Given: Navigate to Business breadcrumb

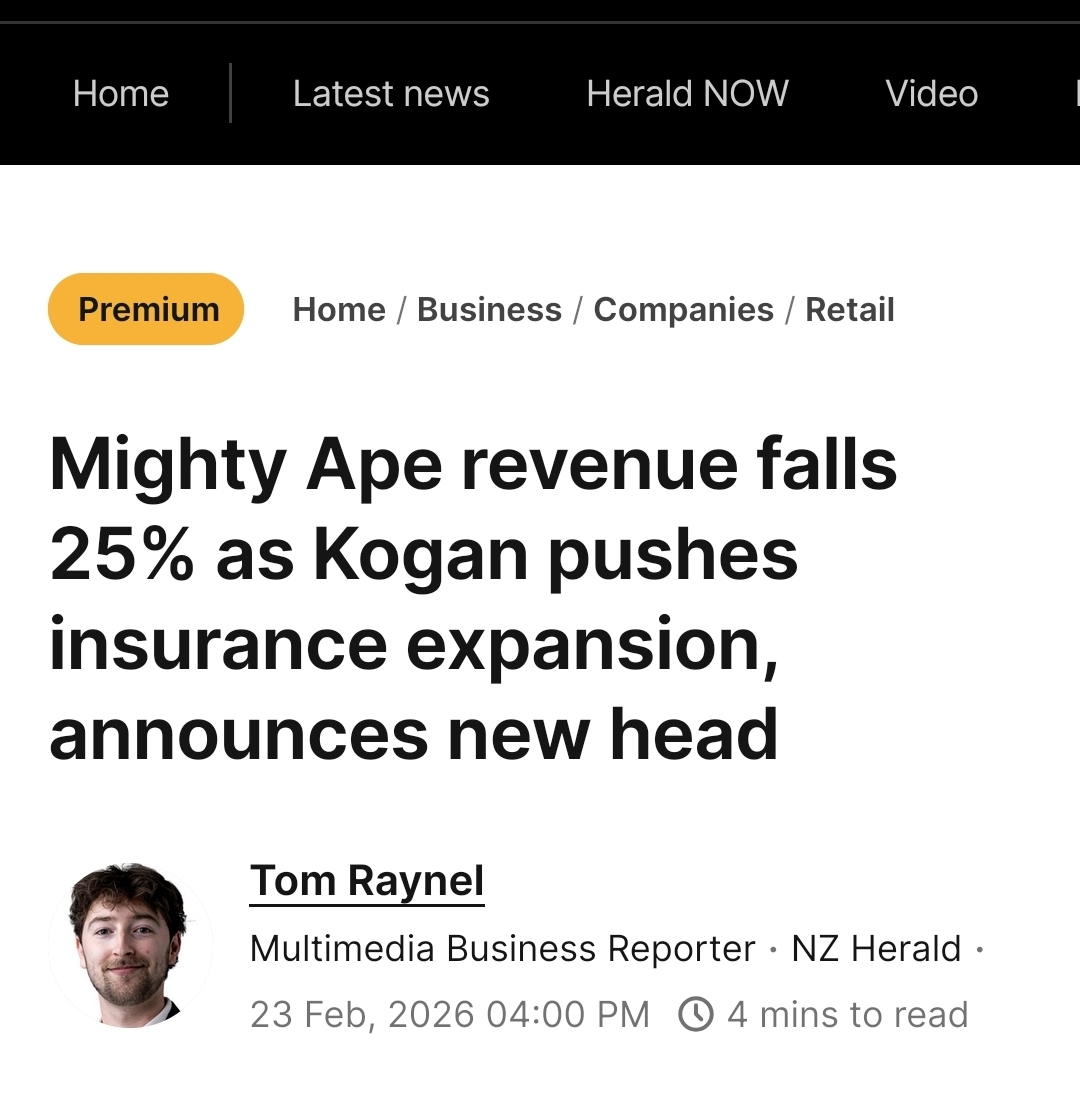Looking at the screenshot, I should click(x=489, y=310).
